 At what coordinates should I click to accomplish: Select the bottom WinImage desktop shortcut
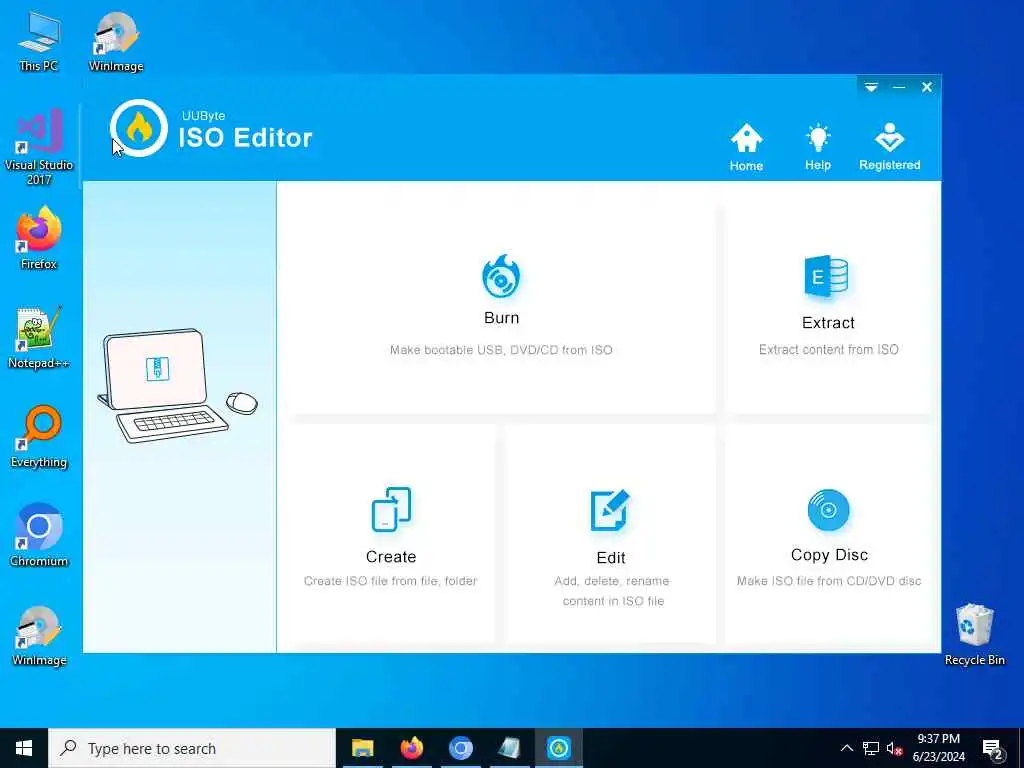39,636
